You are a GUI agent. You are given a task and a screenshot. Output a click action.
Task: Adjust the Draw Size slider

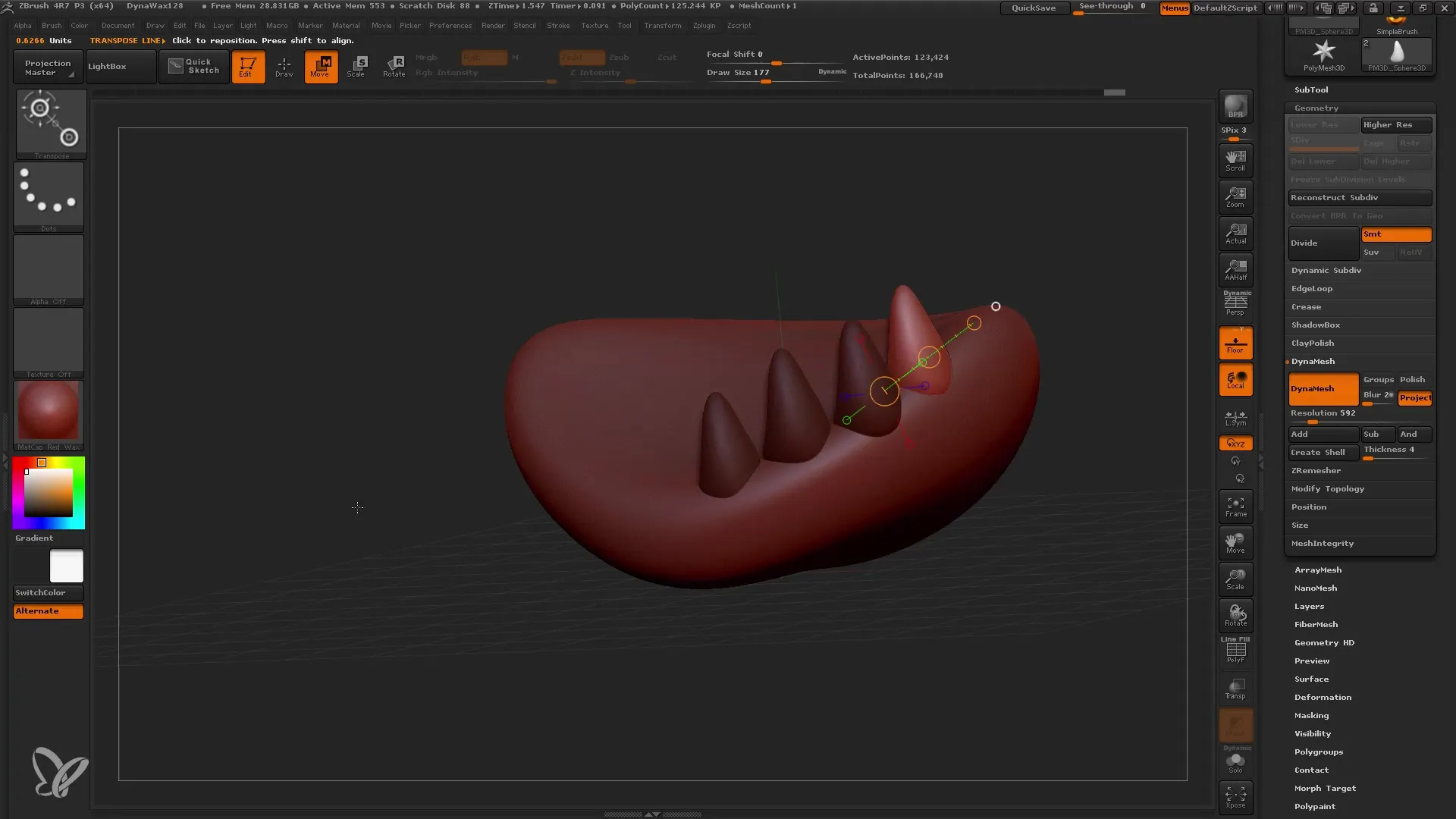point(777,74)
